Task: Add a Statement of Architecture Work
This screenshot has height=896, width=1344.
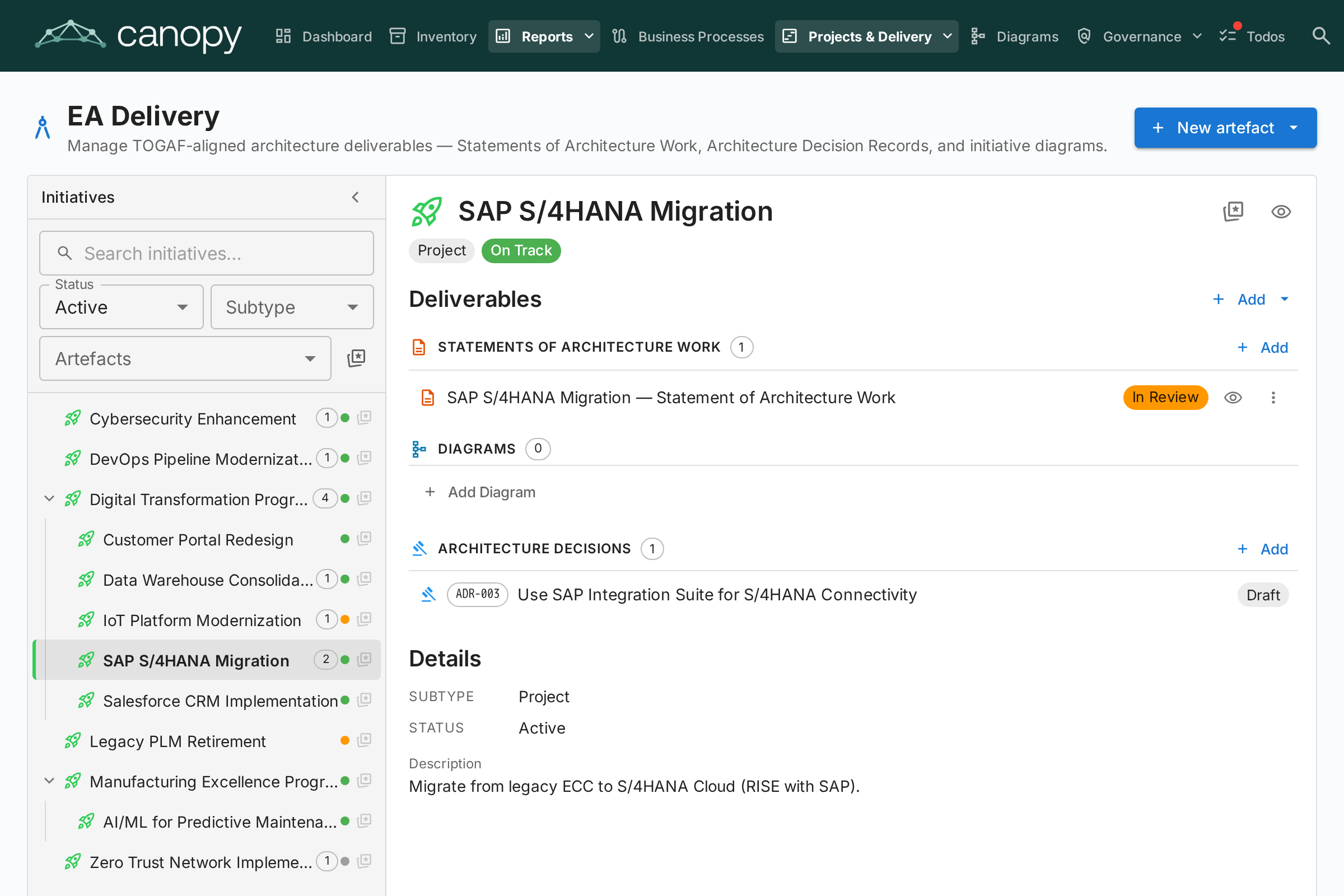Action: point(1263,347)
